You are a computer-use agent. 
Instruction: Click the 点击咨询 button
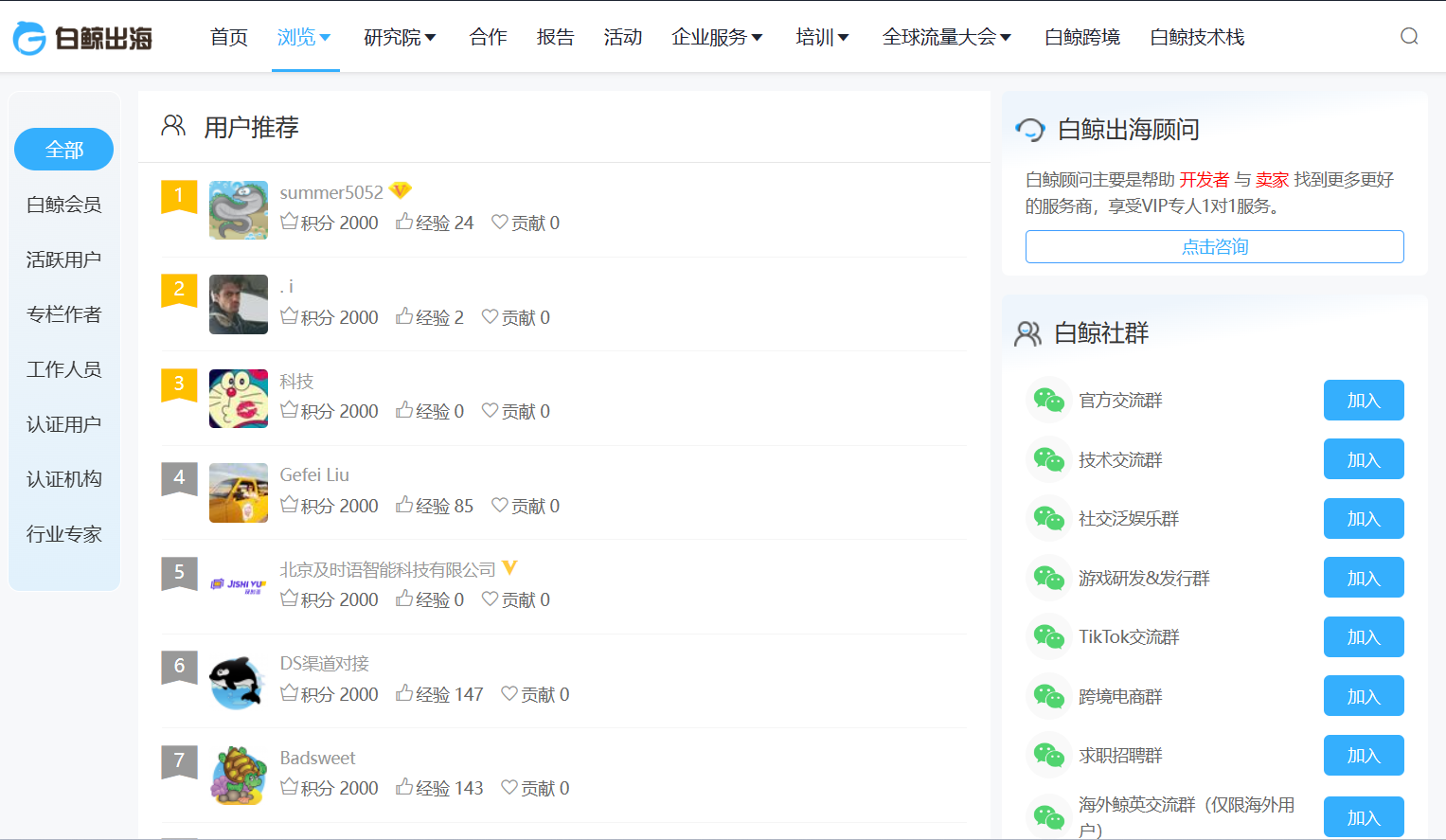[x=1215, y=247]
